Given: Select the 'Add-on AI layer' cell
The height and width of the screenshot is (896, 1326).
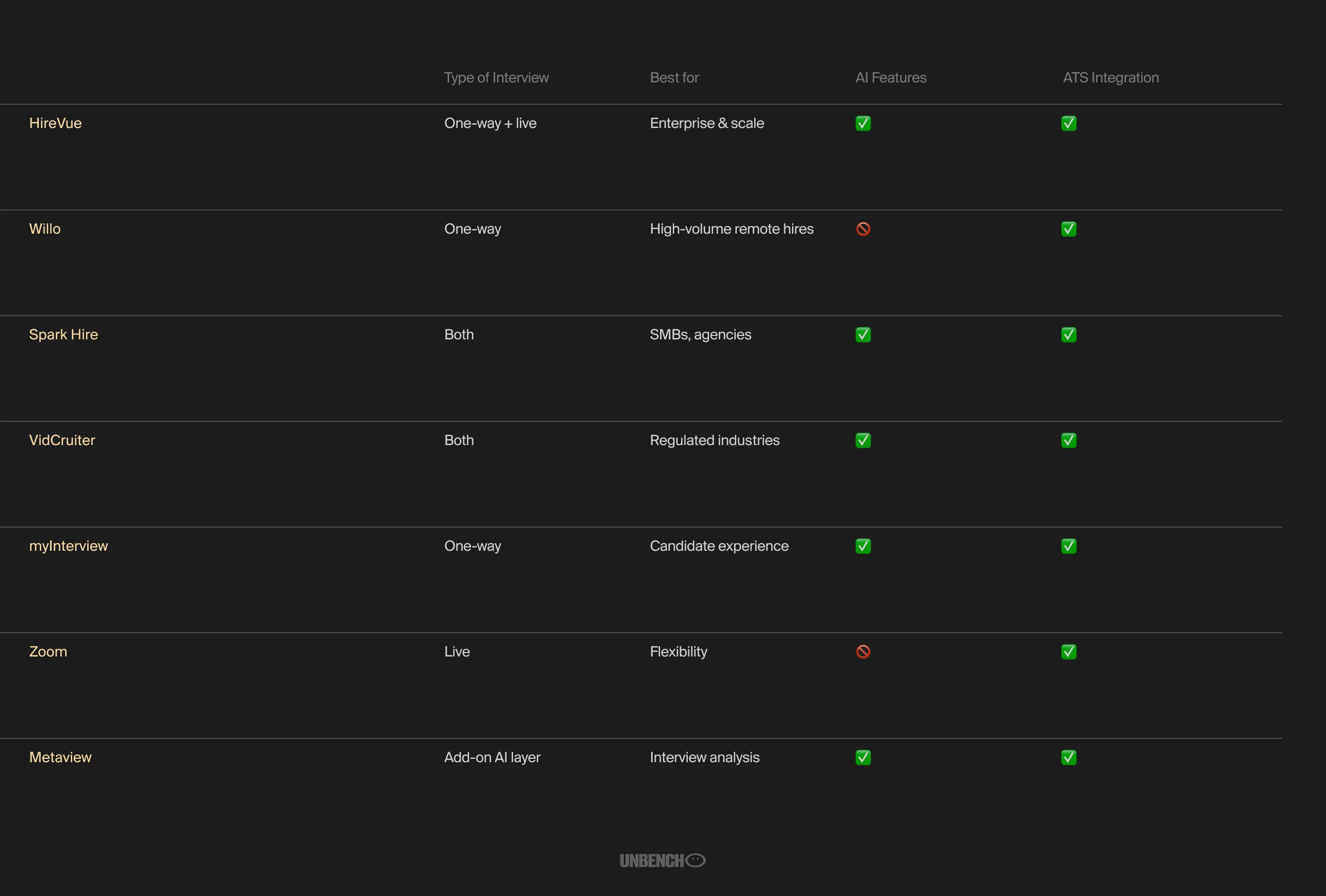Looking at the screenshot, I should pos(492,757).
